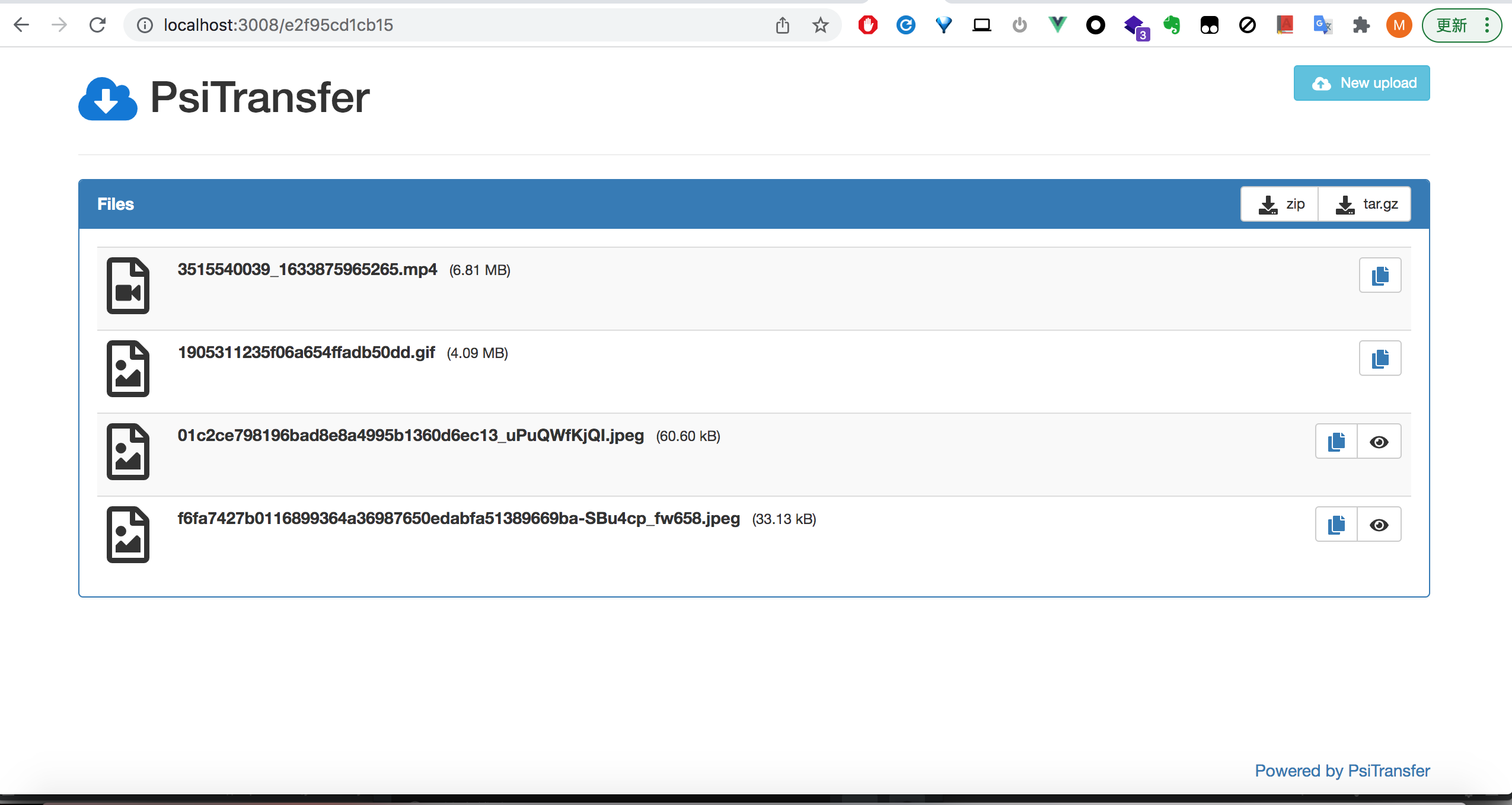The image size is (1512, 805).
Task: Copy link for the gif file
Action: click(1380, 359)
